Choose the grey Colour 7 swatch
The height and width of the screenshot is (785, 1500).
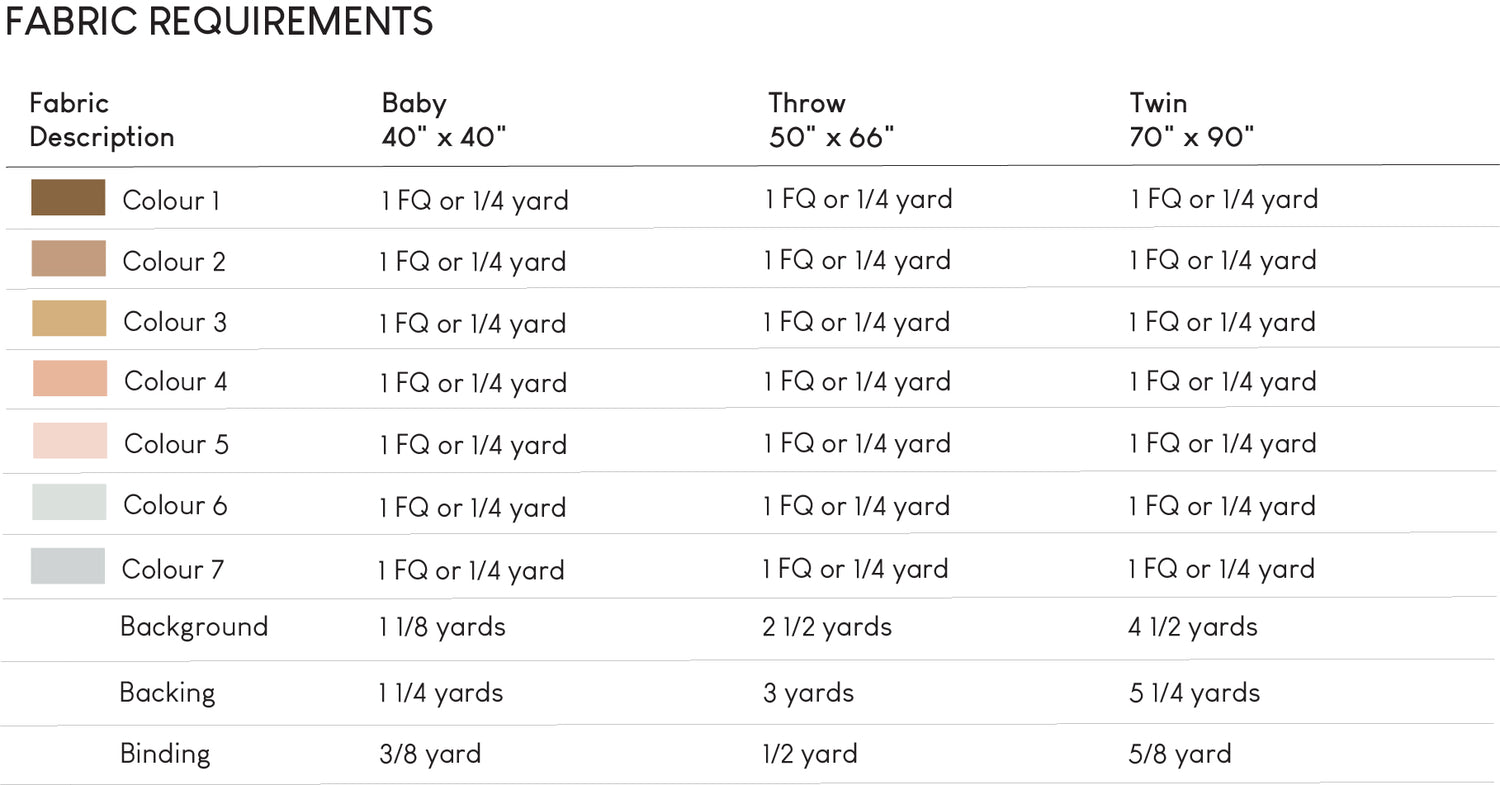point(68,566)
